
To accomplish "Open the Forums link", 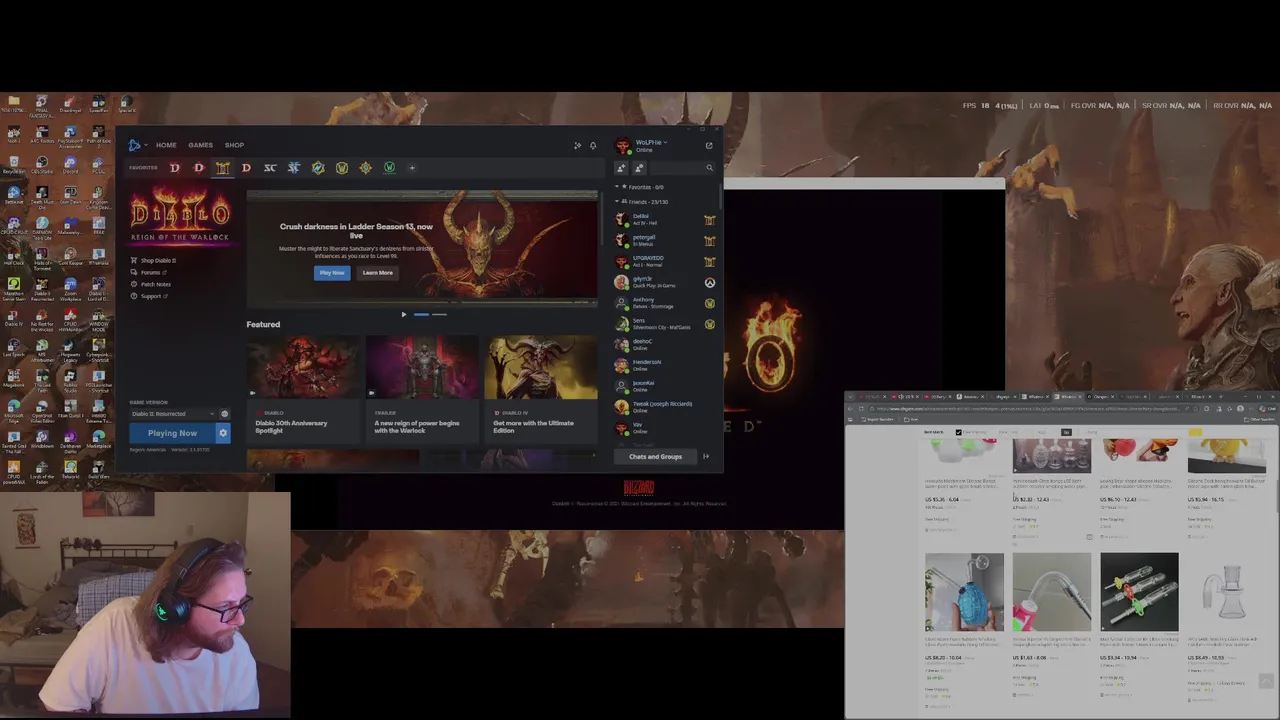I will pyautogui.click(x=150, y=272).
